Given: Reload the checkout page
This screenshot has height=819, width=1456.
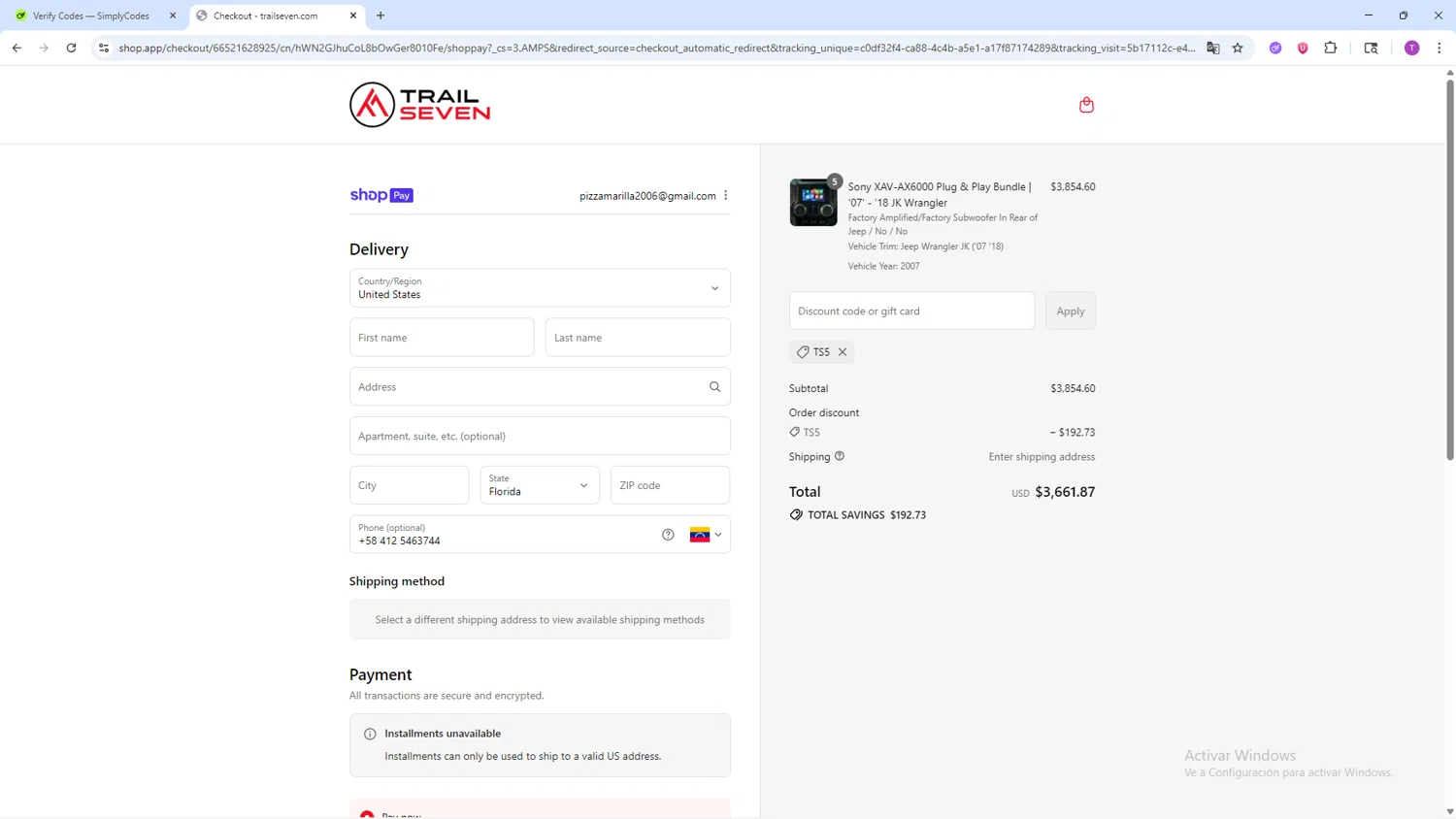Looking at the screenshot, I should (x=71, y=48).
